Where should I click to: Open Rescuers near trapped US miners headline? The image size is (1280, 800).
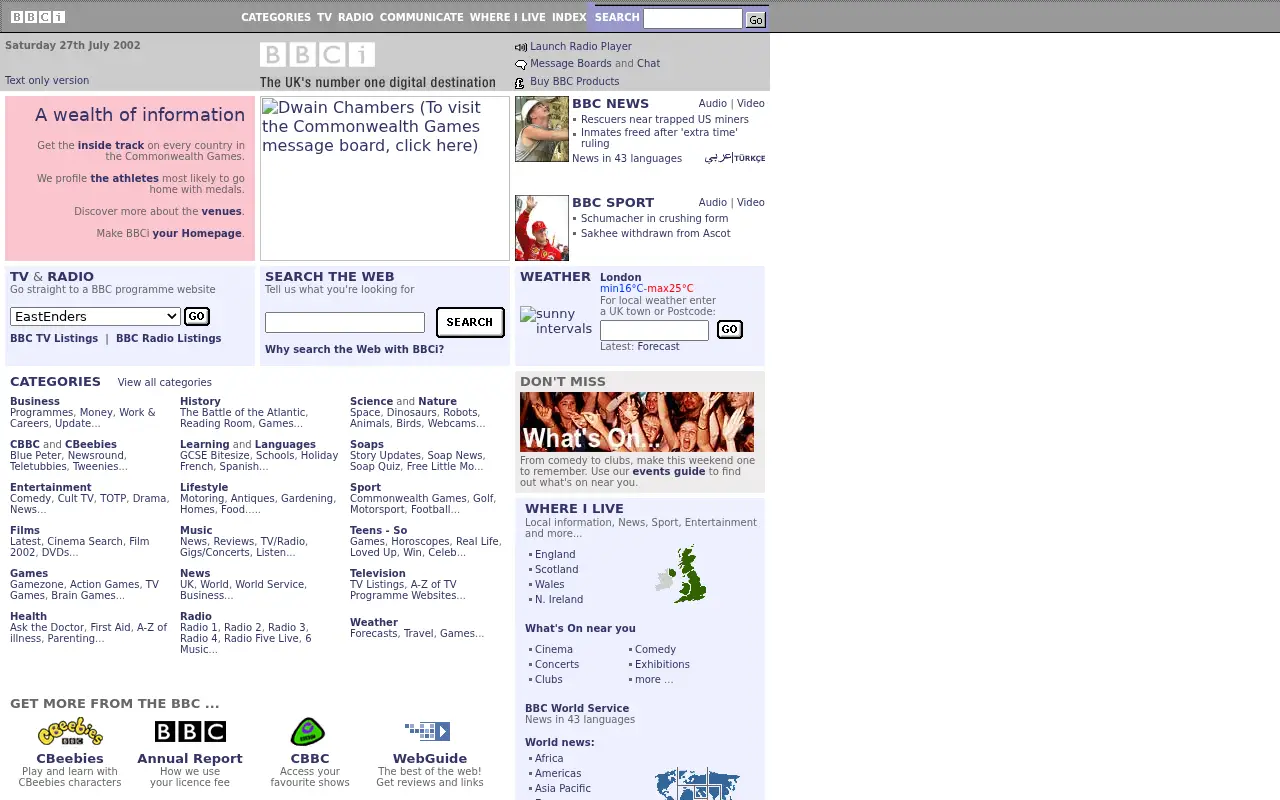[x=665, y=119]
